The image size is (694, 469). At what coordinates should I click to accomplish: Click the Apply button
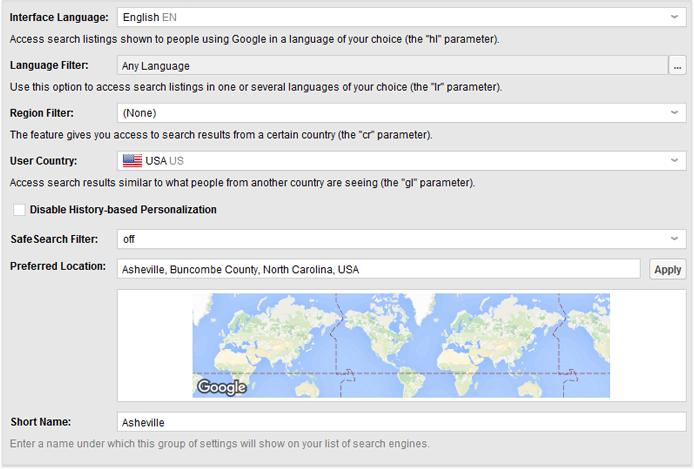667,269
